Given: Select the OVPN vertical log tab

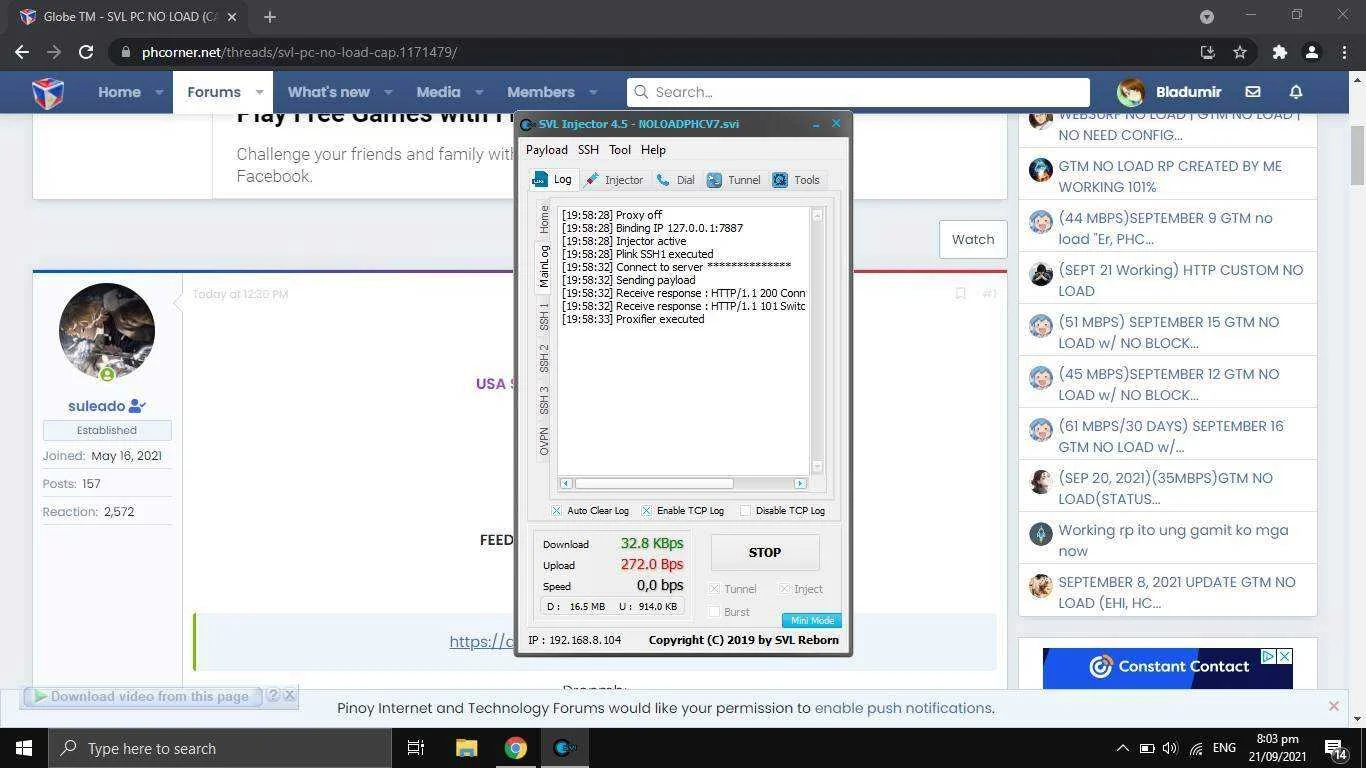Looking at the screenshot, I should point(544,441).
